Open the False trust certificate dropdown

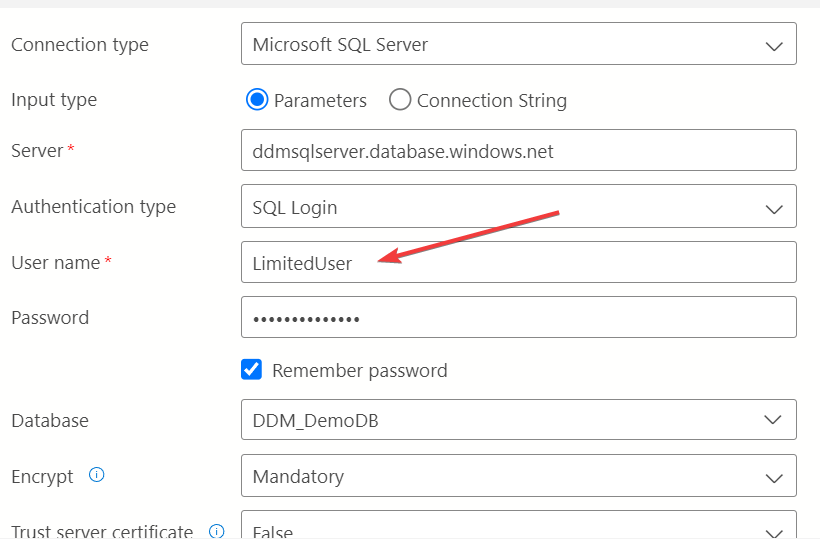click(x=519, y=525)
